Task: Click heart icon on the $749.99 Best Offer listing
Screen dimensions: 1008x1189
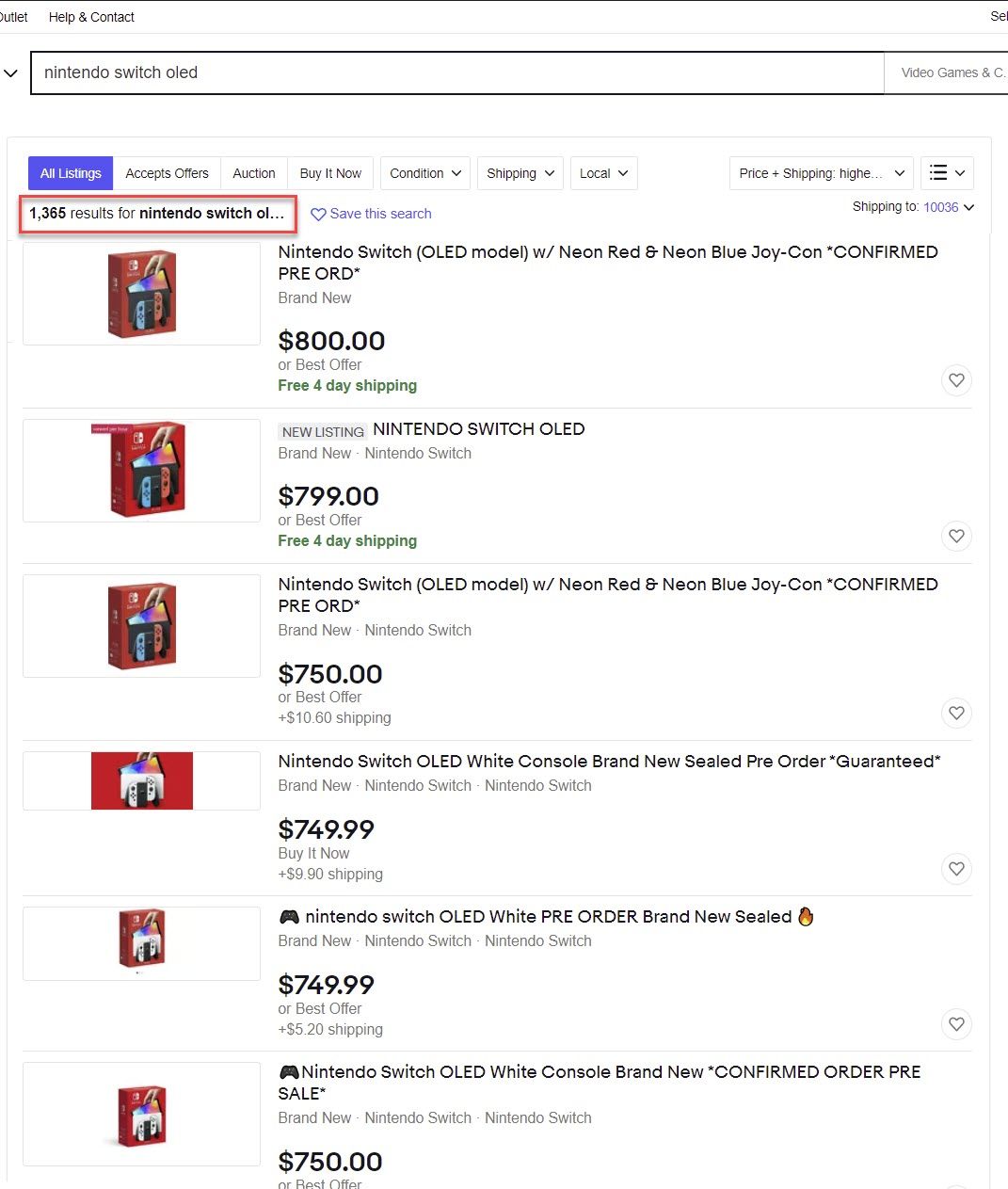Action: pyautogui.click(x=956, y=1024)
